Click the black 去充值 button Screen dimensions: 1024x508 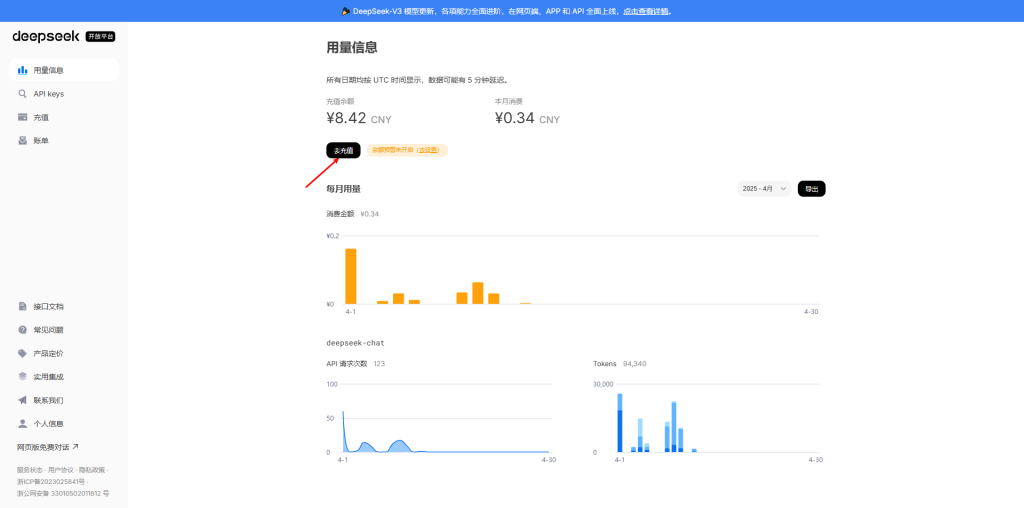344,150
